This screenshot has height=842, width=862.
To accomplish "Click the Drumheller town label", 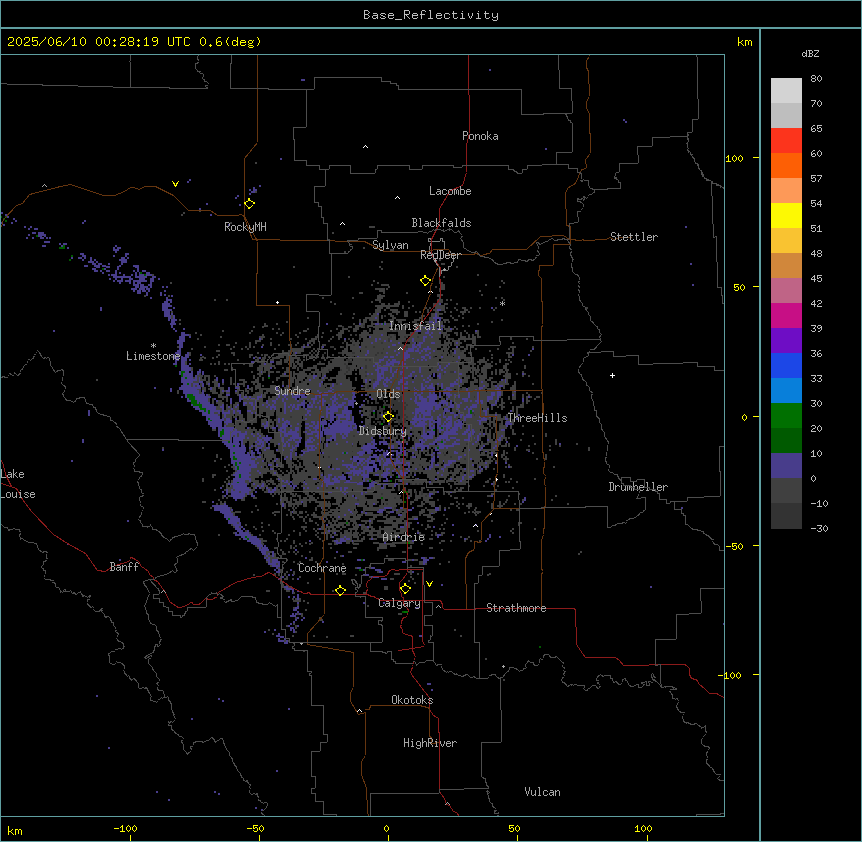I will (638, 487).
